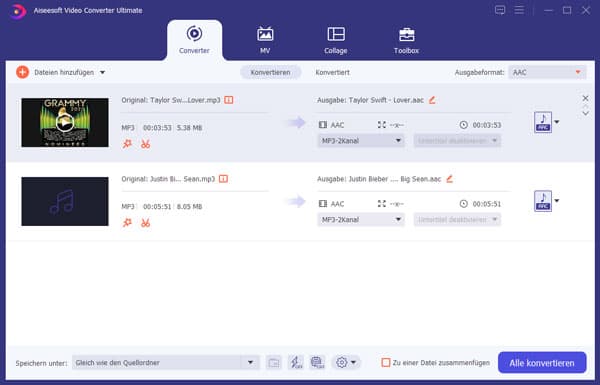Open the output folder icon
Viewport: 600px width, 385px height.
pos(274,362)
